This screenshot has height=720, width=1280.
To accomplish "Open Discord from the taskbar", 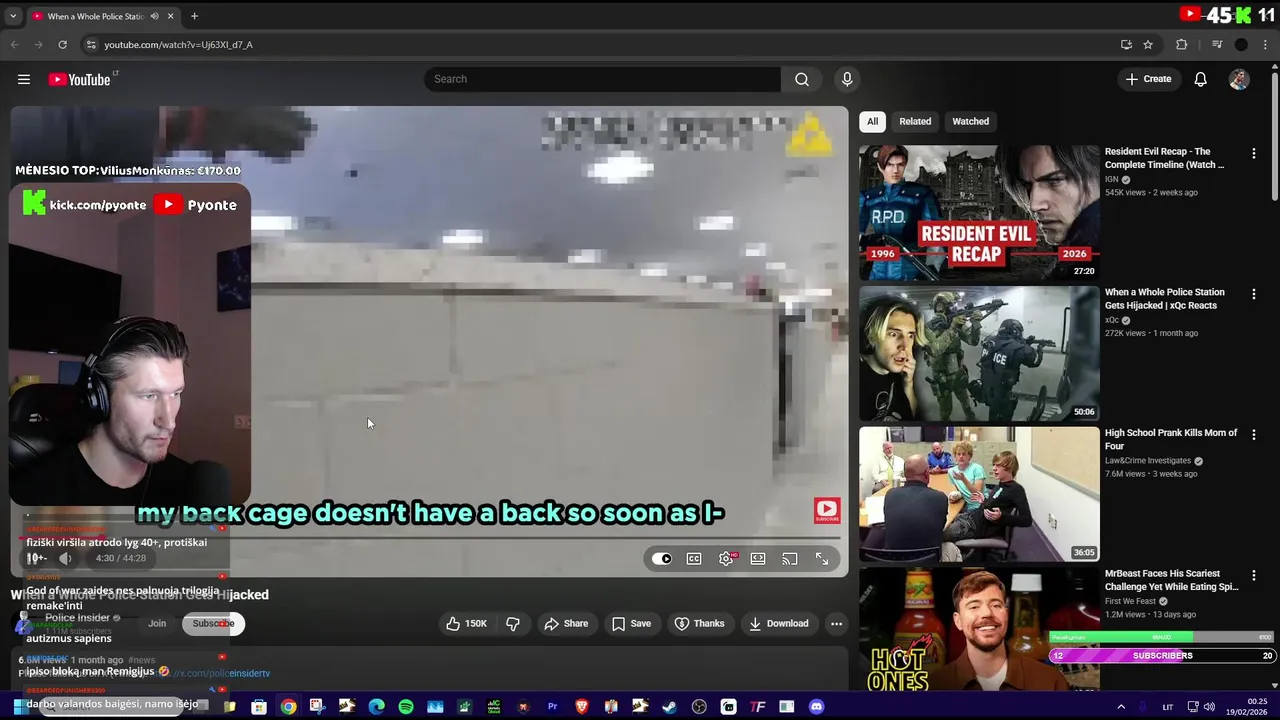I will tap(816, 707).
